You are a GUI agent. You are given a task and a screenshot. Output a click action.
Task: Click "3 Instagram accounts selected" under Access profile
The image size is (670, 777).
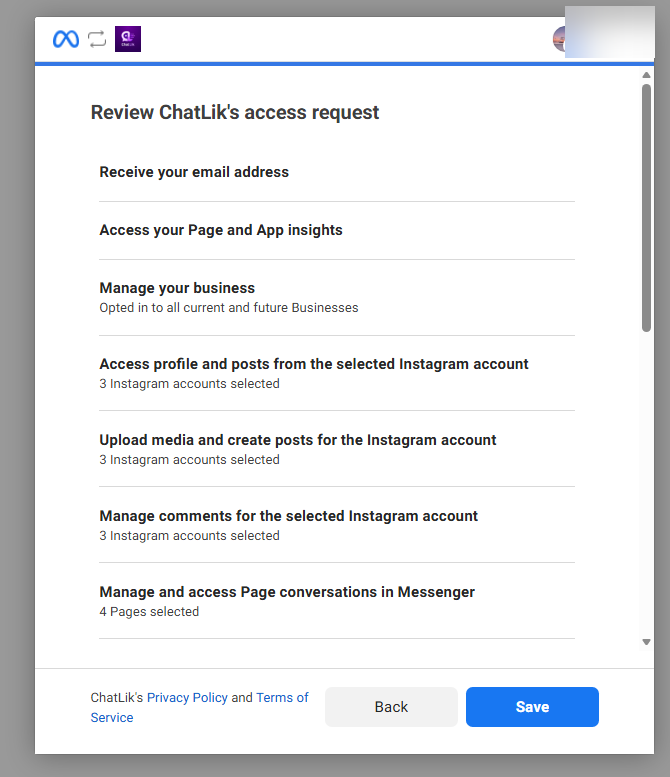point(189,384)
